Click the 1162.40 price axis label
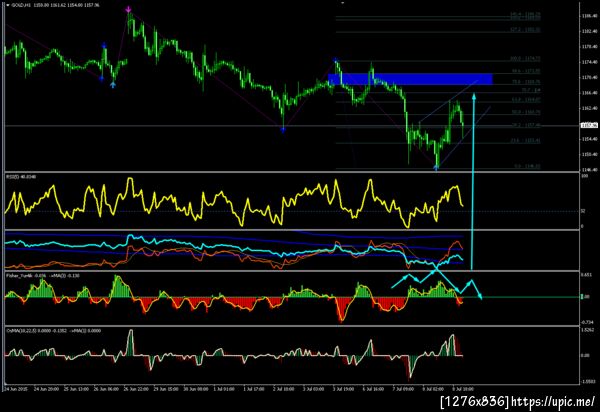This screenshot has height=412, width=600. tap(590, 108)
